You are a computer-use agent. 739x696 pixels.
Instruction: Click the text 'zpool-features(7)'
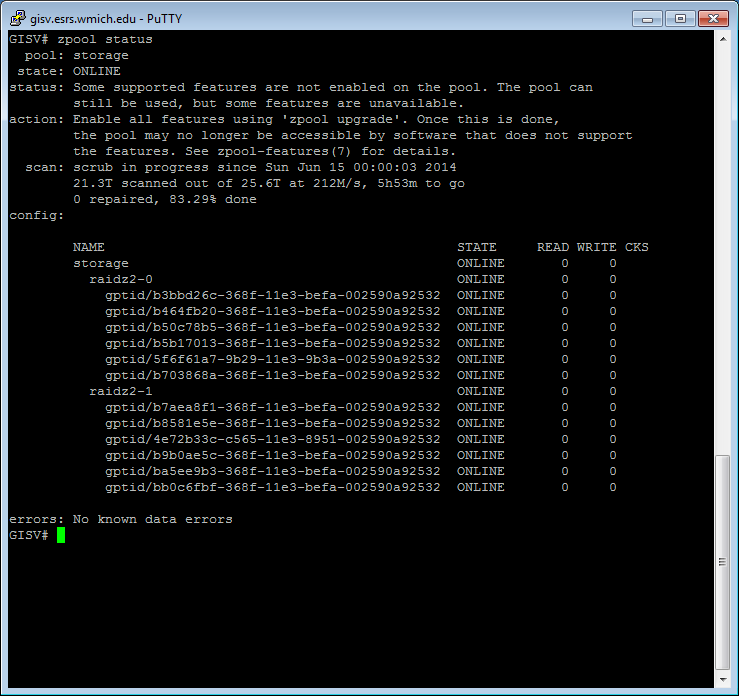pos(284,152)
